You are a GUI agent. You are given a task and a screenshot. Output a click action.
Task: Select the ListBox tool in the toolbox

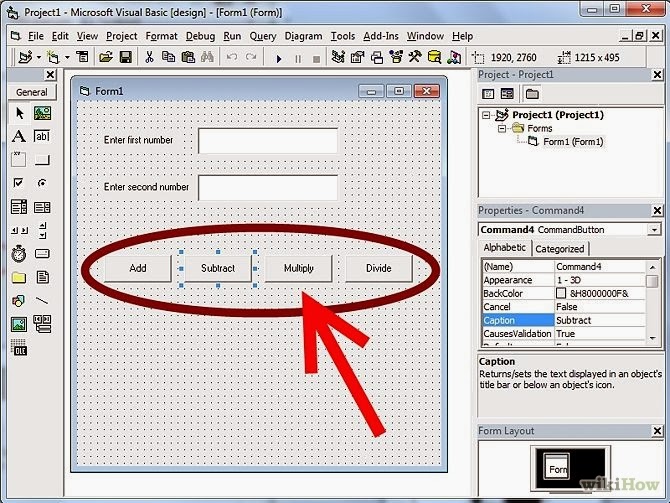click(42, 207)
